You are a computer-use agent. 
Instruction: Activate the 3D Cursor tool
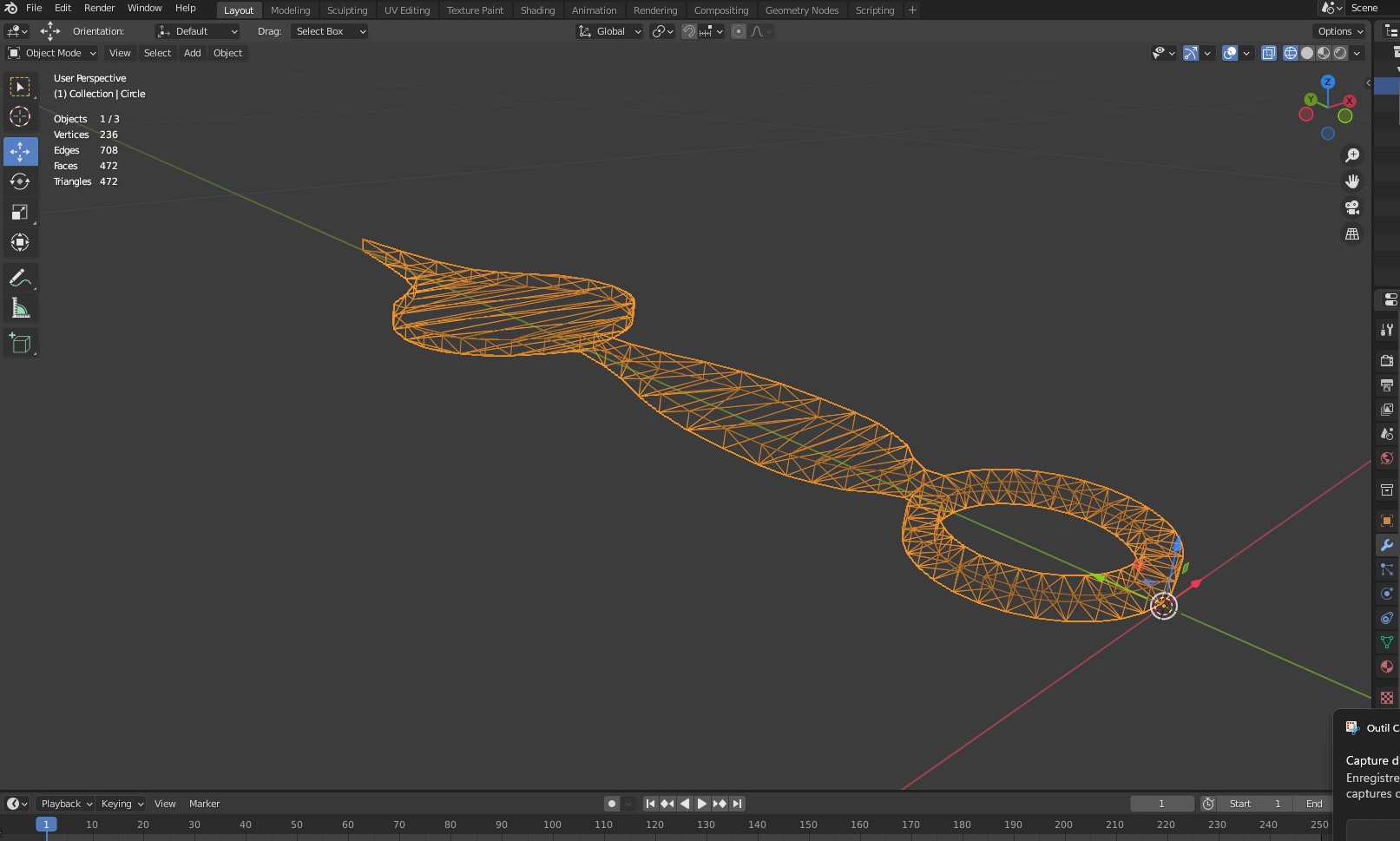tap(20, 116)
